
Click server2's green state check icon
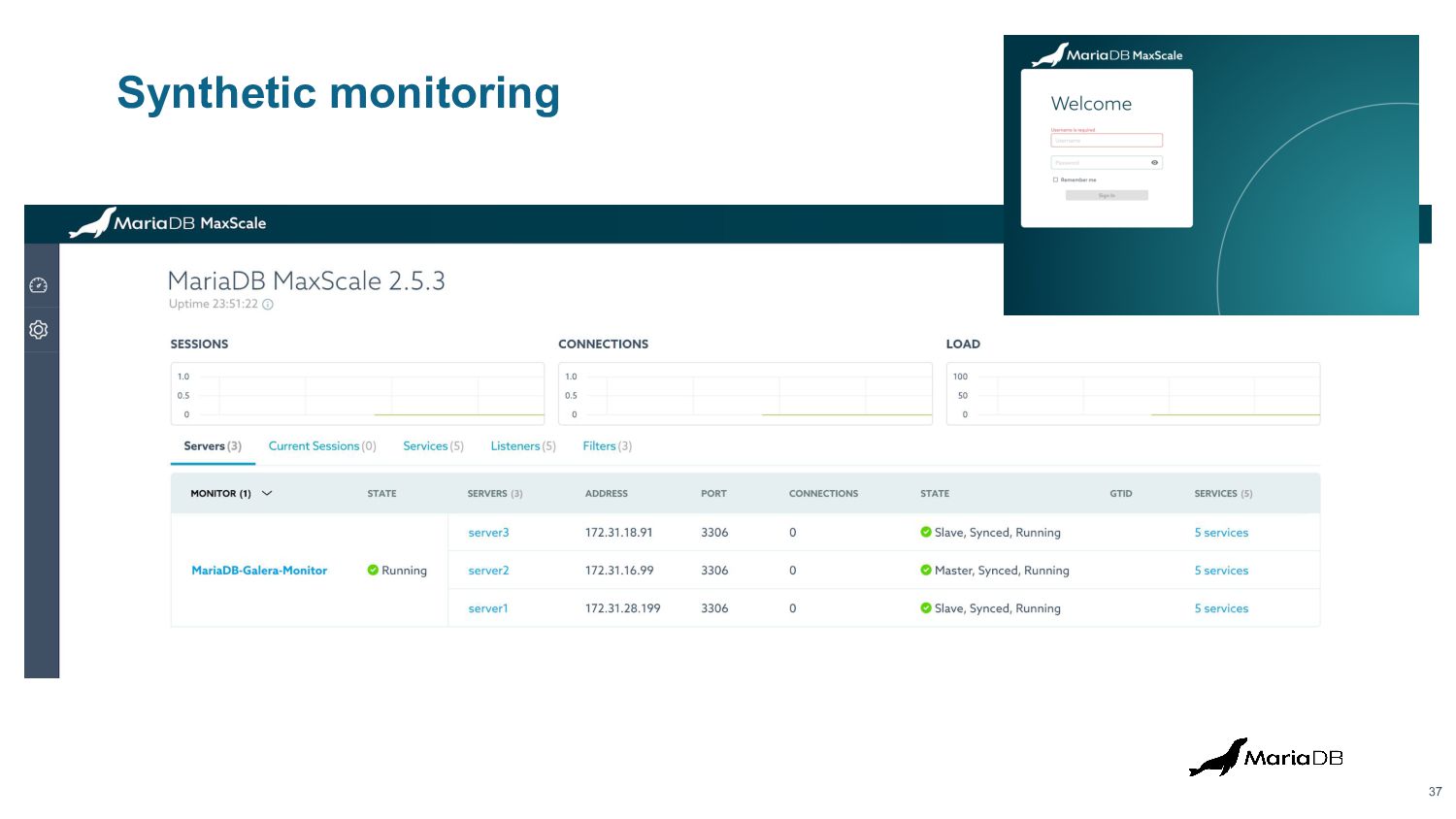tap(926, 571)
